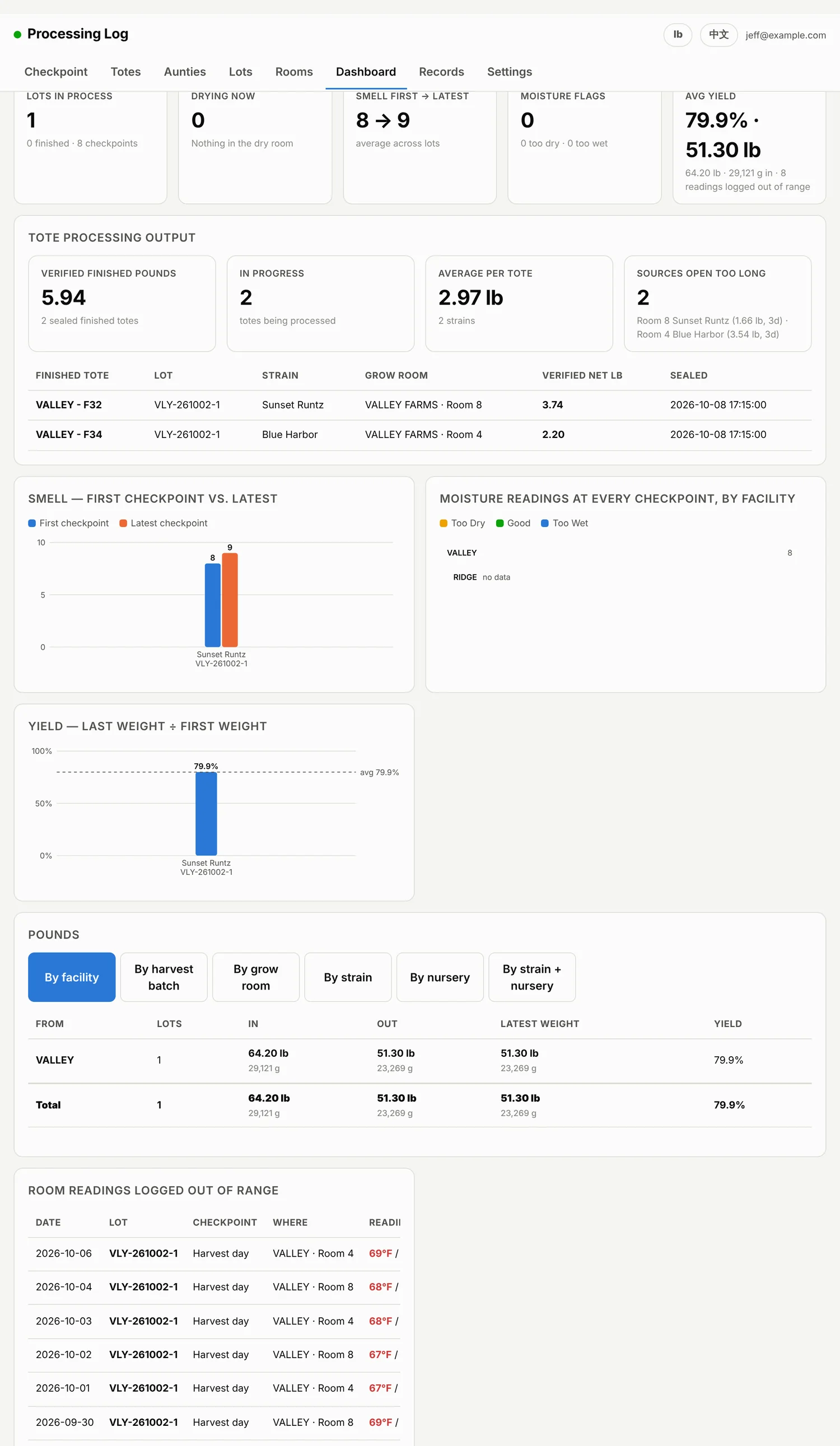This screenshot has height=1446, width=840.
Task: Select By strain + nursery view
Action: 532,977
